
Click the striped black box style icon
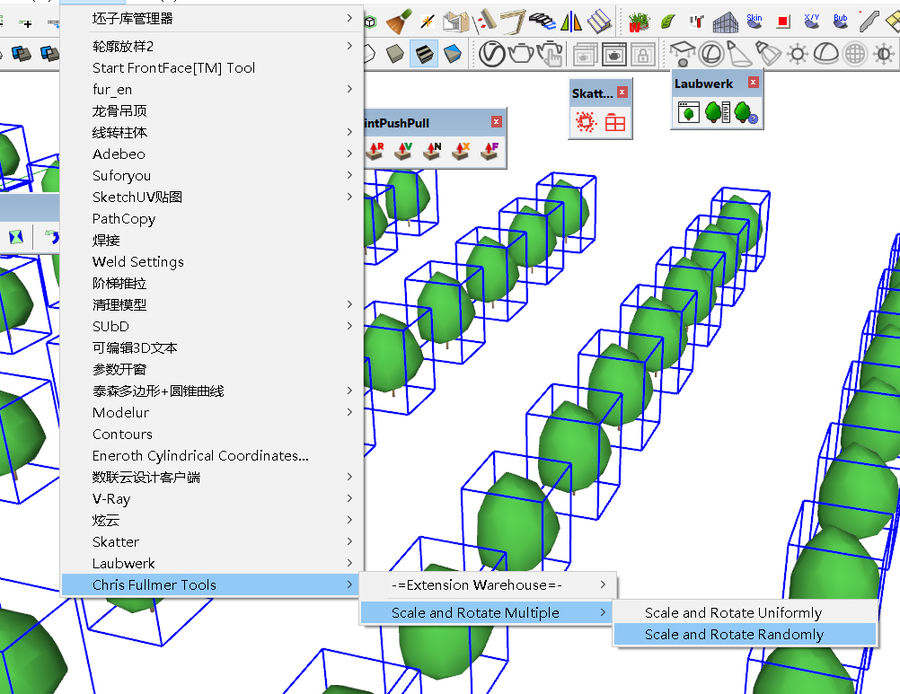coord(424,54)
